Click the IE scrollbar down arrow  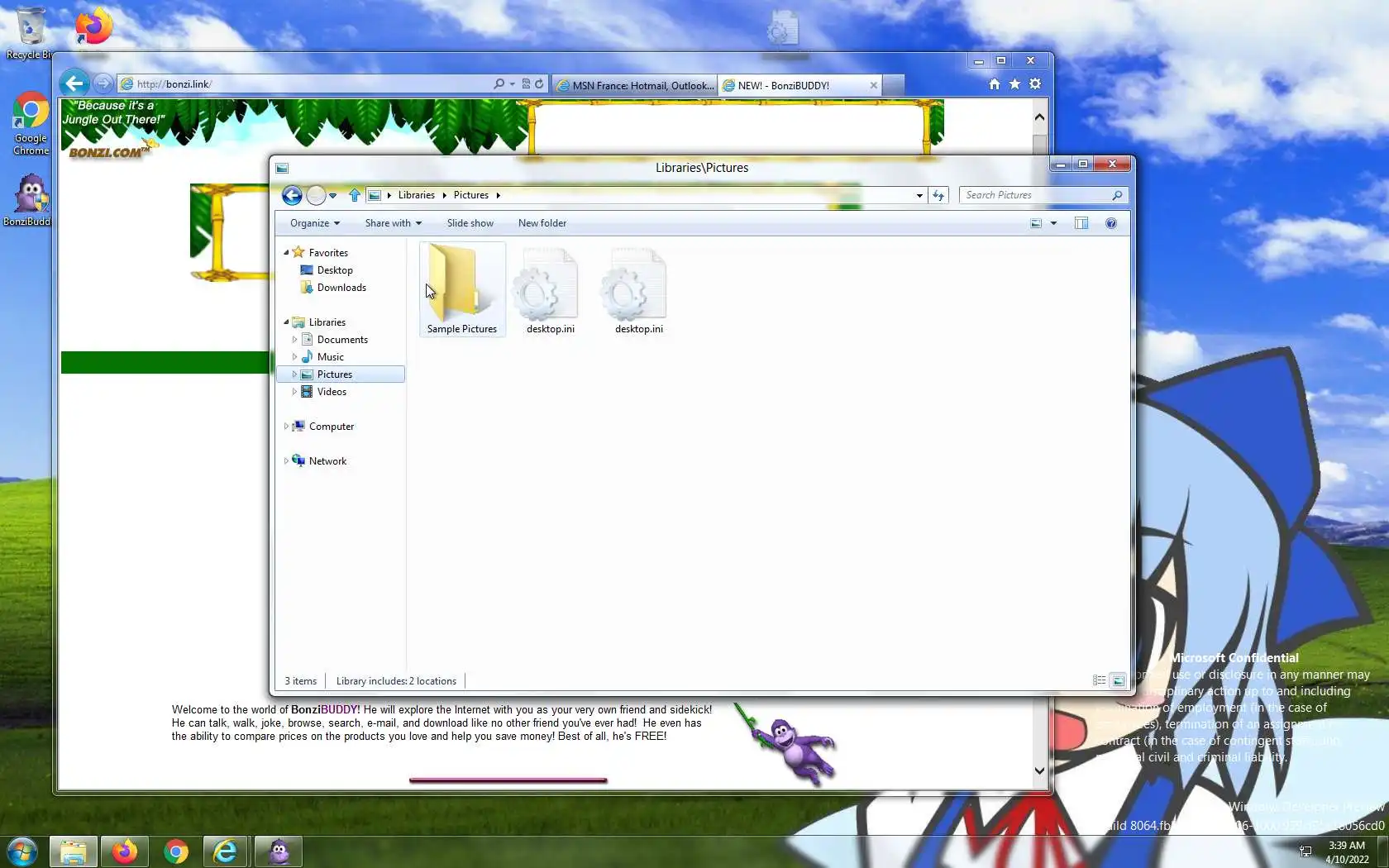[x=1039, y=770]
